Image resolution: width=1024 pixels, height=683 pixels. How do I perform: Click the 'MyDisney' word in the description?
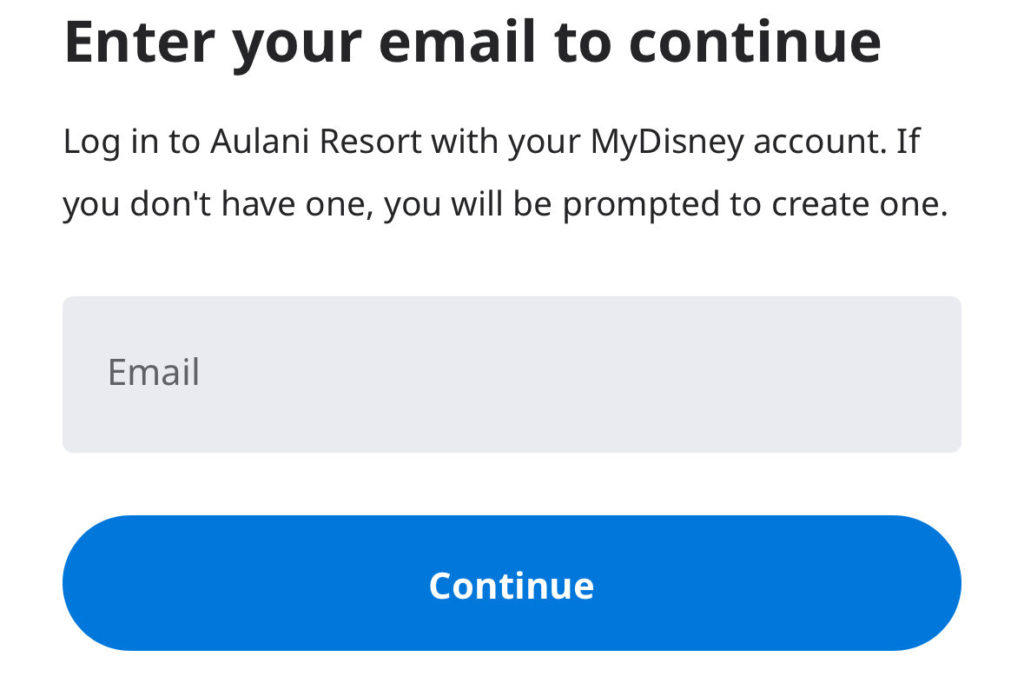point(667,142)
